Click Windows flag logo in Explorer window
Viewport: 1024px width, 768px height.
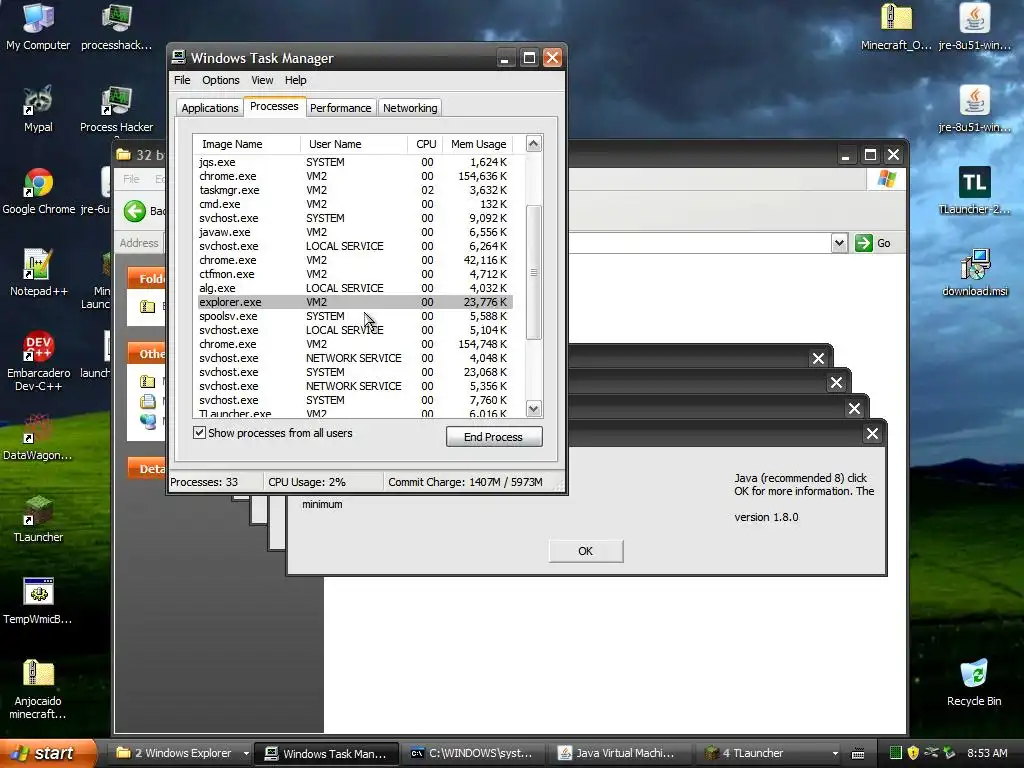point(886,178)
